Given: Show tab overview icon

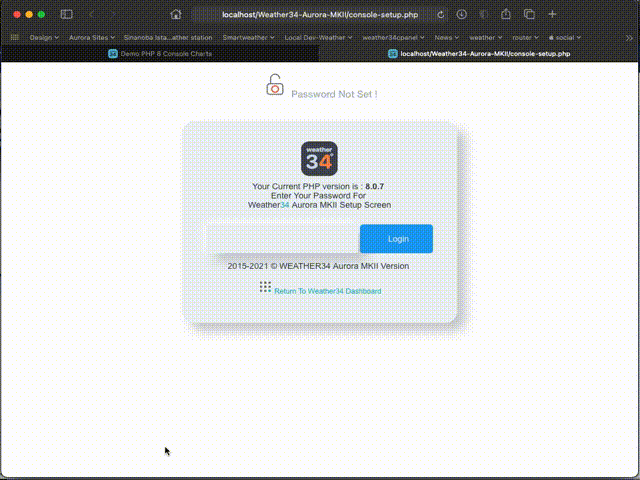Looking at the screenshot, I should pyautogui.click(x=529, y=14).
